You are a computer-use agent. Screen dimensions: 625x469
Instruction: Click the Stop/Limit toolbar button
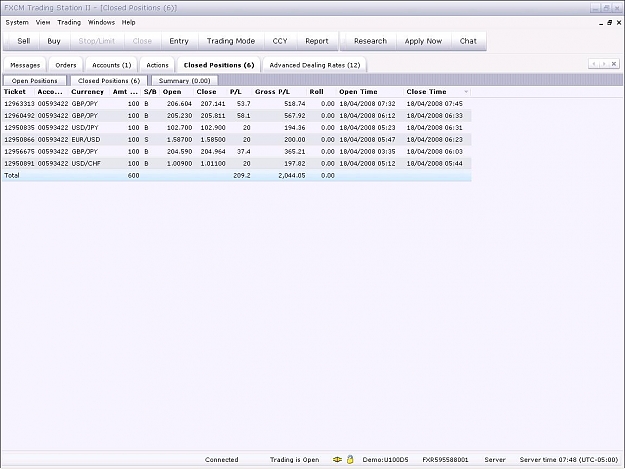tap(96, 41)
